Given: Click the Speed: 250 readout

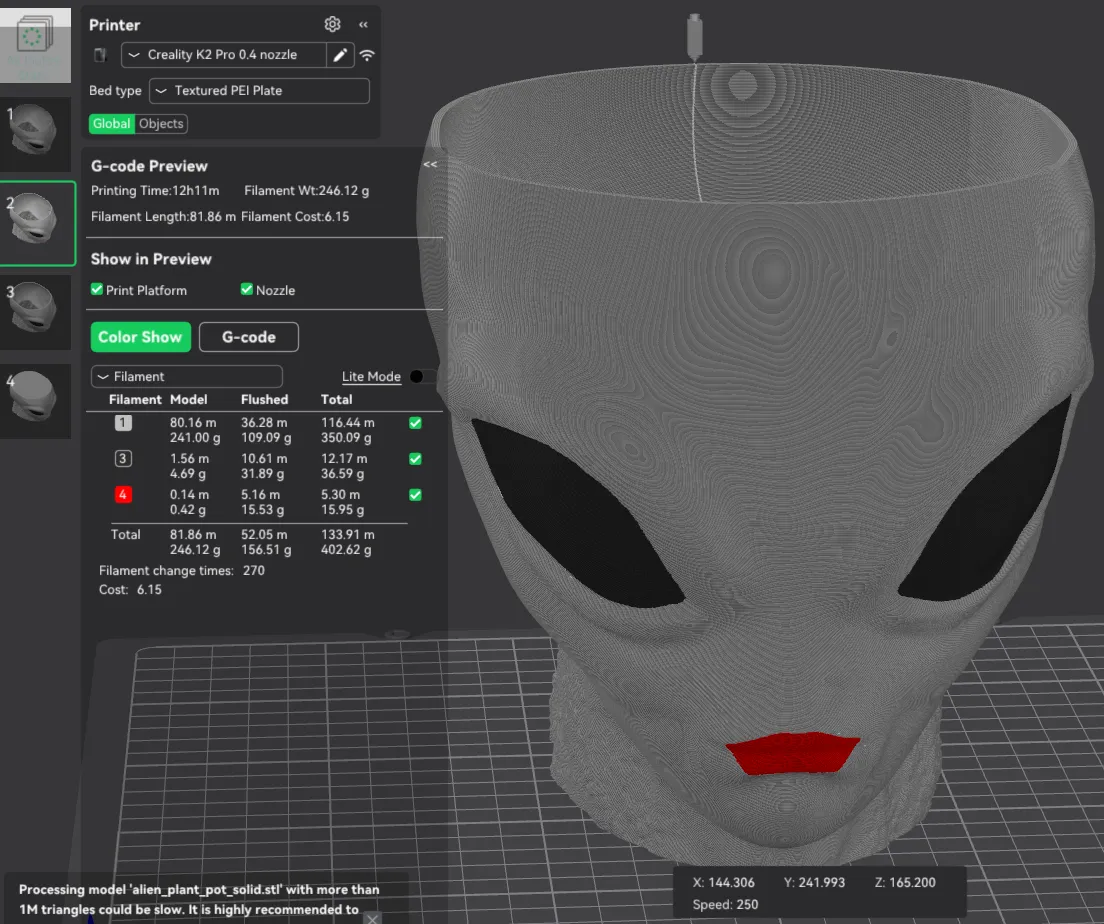Looking at the screenshot, I should [x=725, y=904].
